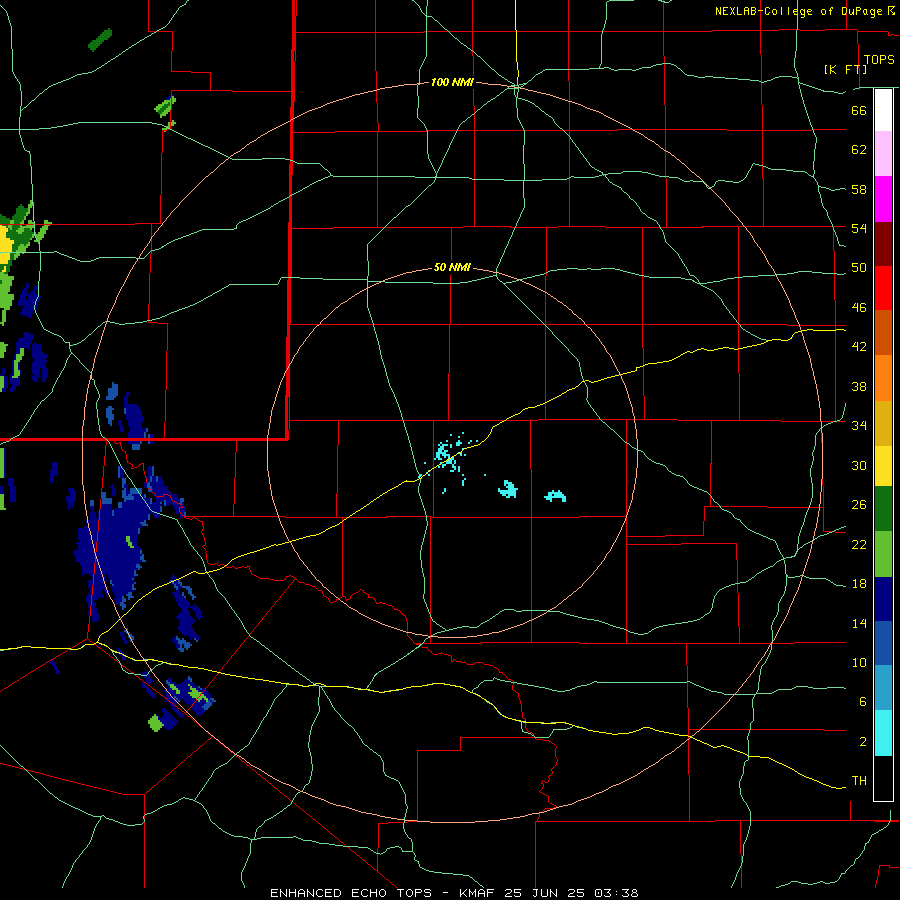Click the '22' legend value
This screenshot has width=900, height=900.
tap(859, 544)
